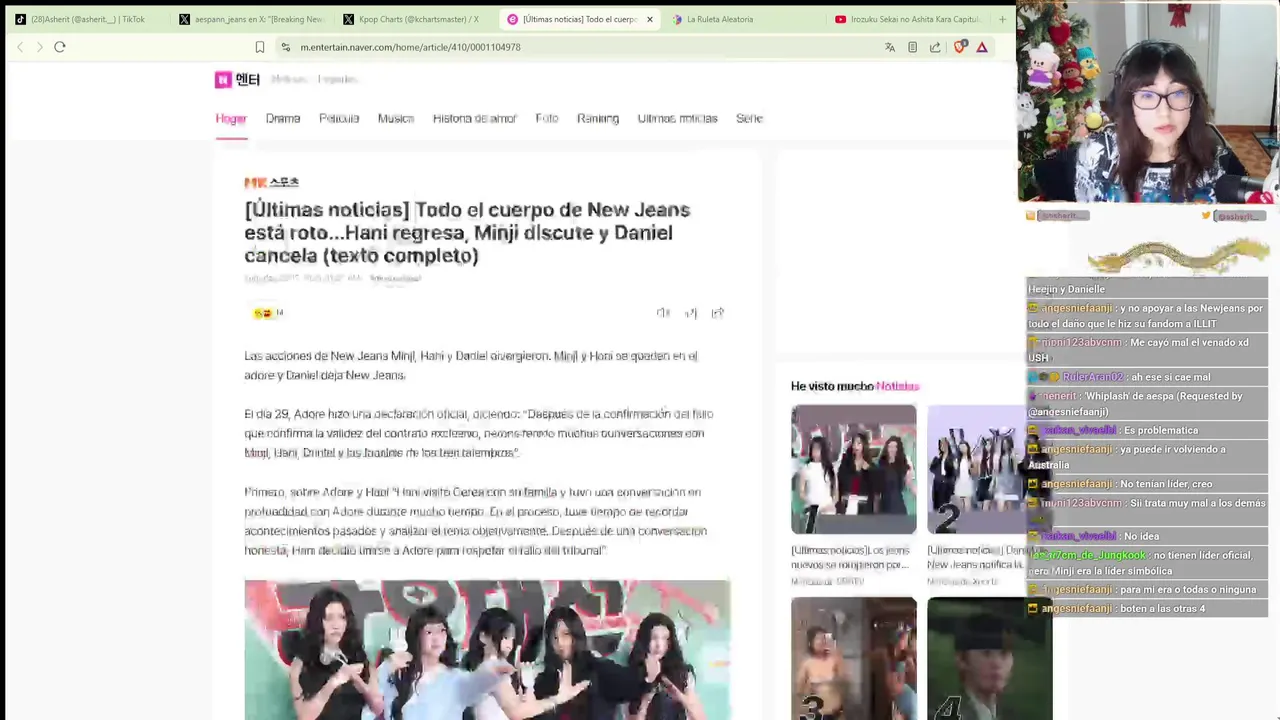Click the article headline about New Jeans
The height and width of the screenshot is (720, 1280).
coord(467,232)
